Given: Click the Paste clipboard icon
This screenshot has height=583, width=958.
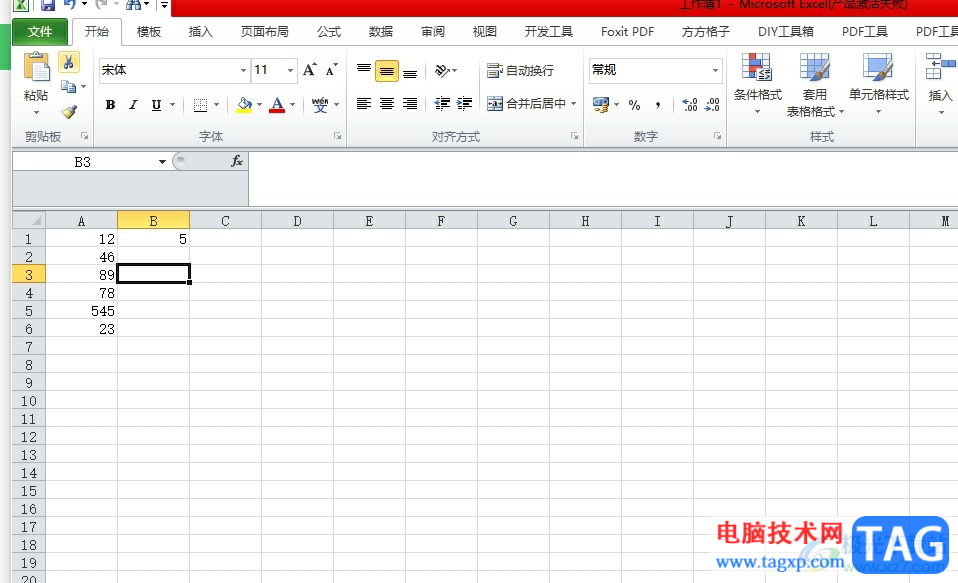Looking at the screenshot, I should [x=36, y=67].
